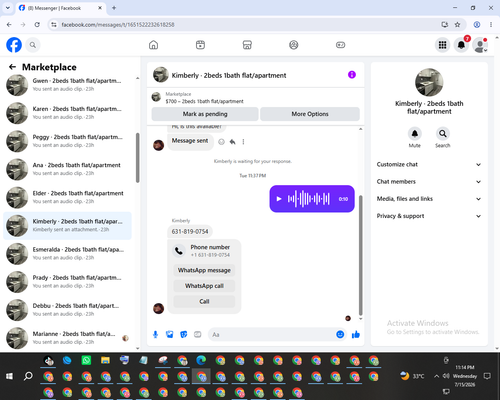Open WhatsApp from the taskbar
The width and height of the screenshot is (500, 400).
click(86, 360)
